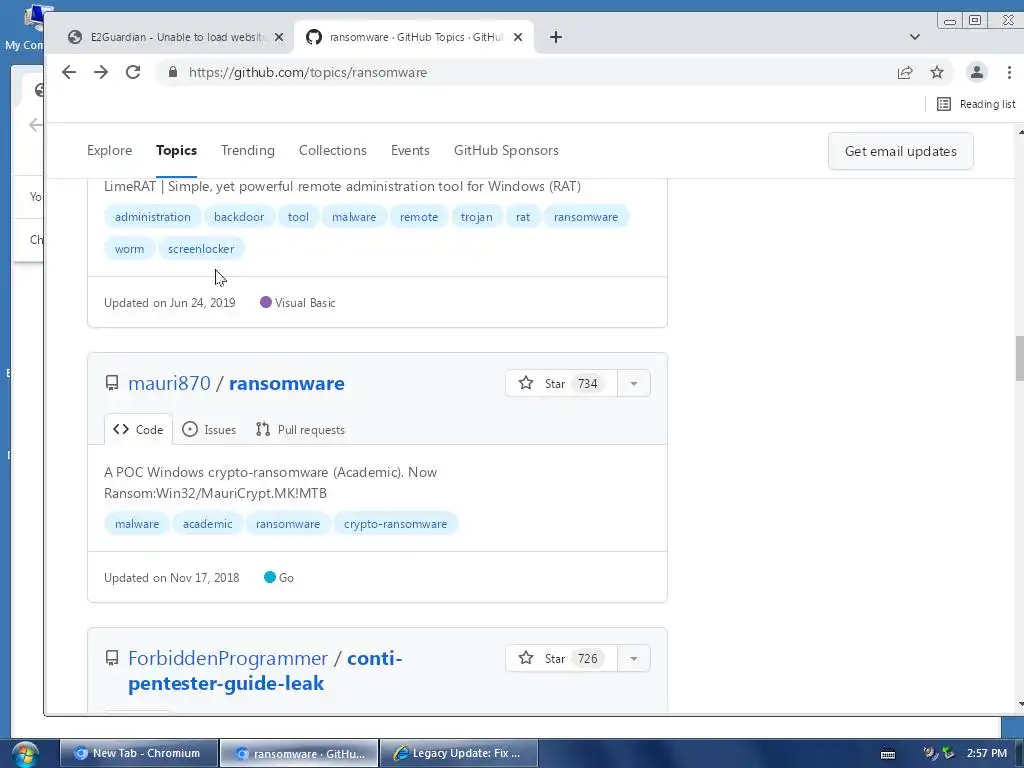Open the Windows Start menu orb
Image resolution: width=1024 pixels, height=768 pixels.
24,754
